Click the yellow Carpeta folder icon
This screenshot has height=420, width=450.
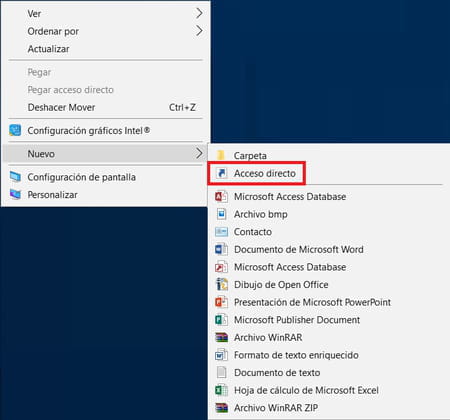(221, 155)
